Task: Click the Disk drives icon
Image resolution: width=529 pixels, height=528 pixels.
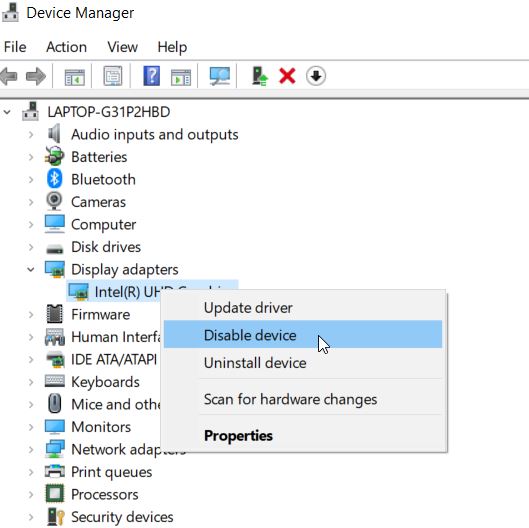Action: point(54,249)
